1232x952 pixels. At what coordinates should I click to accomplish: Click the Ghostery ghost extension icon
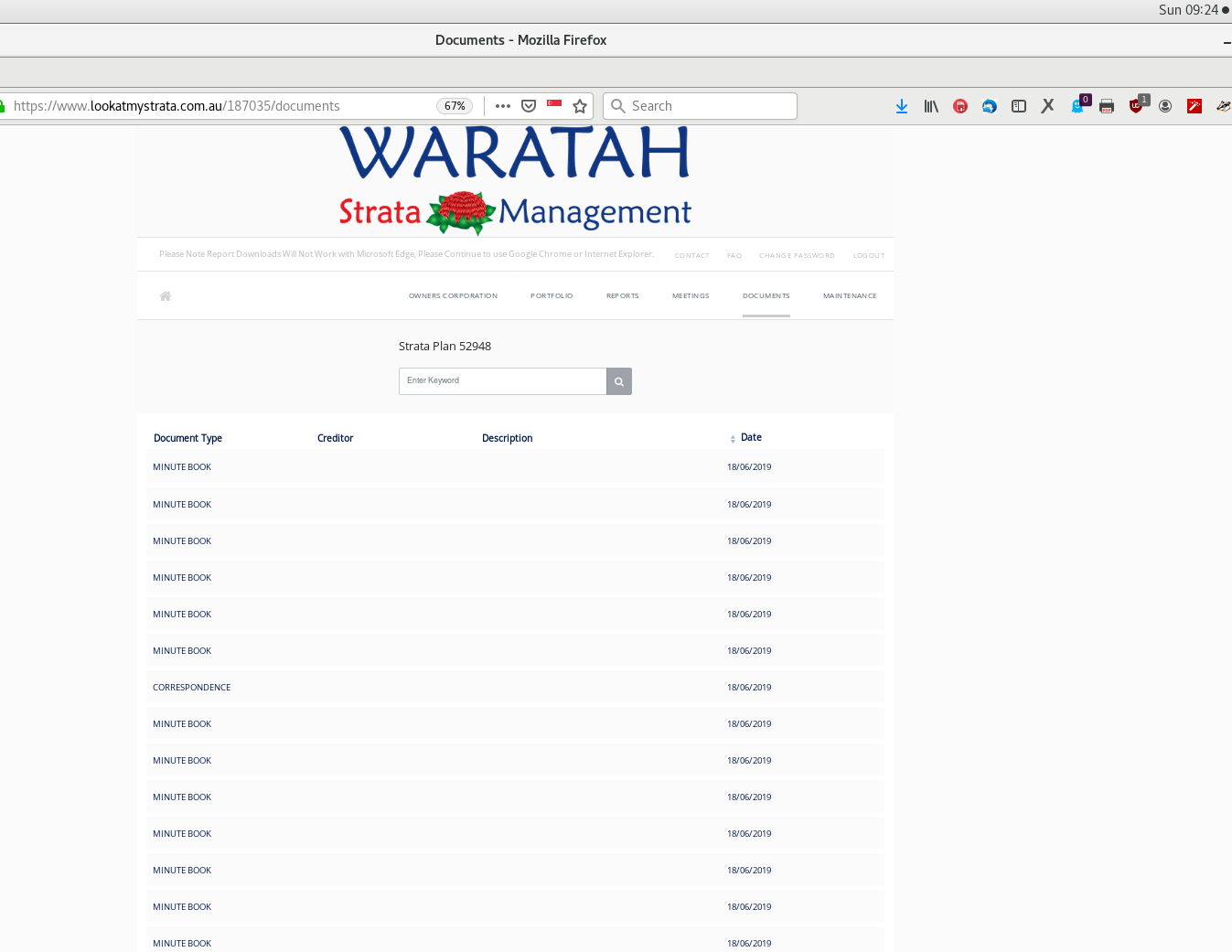click(1077, 106)
